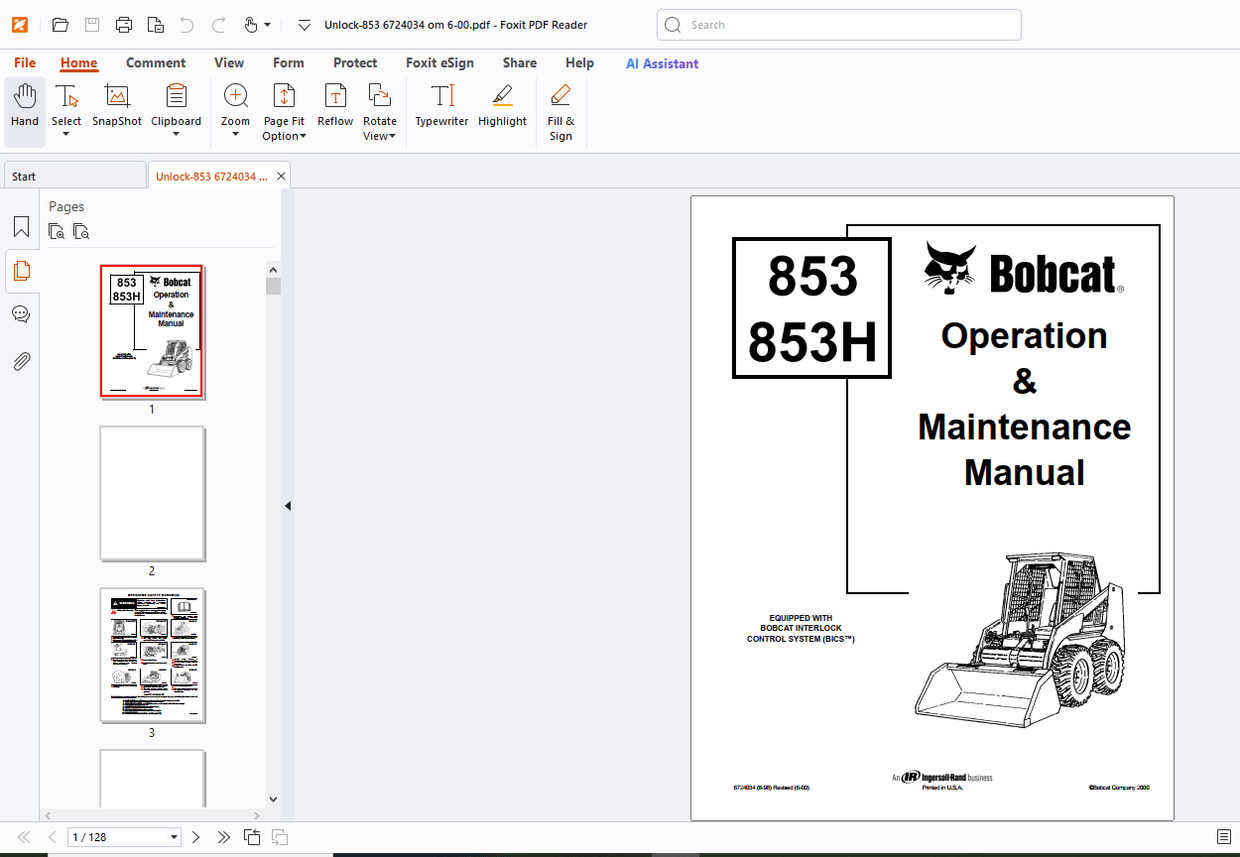Viewport: 1240px width, 857px height.
Task: Collapse the Pages side panel
Action: pyautogui.click(x=287, y=505)
